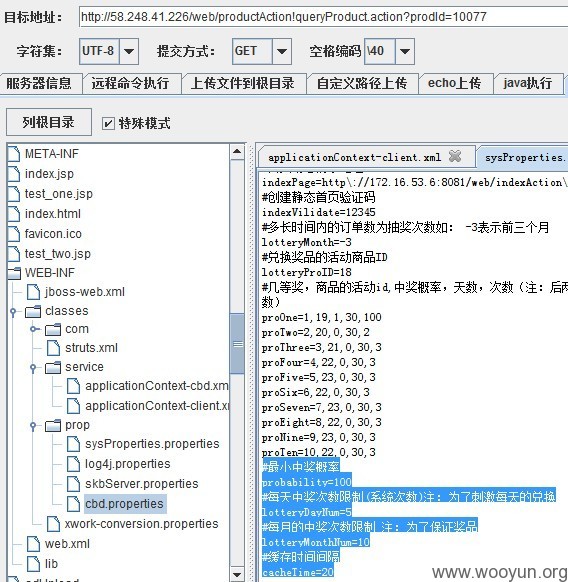Viewport: 568px width, 582px height.
Task: Click the xwork-conversion.properties file icon
Action: tap(53, 524)
